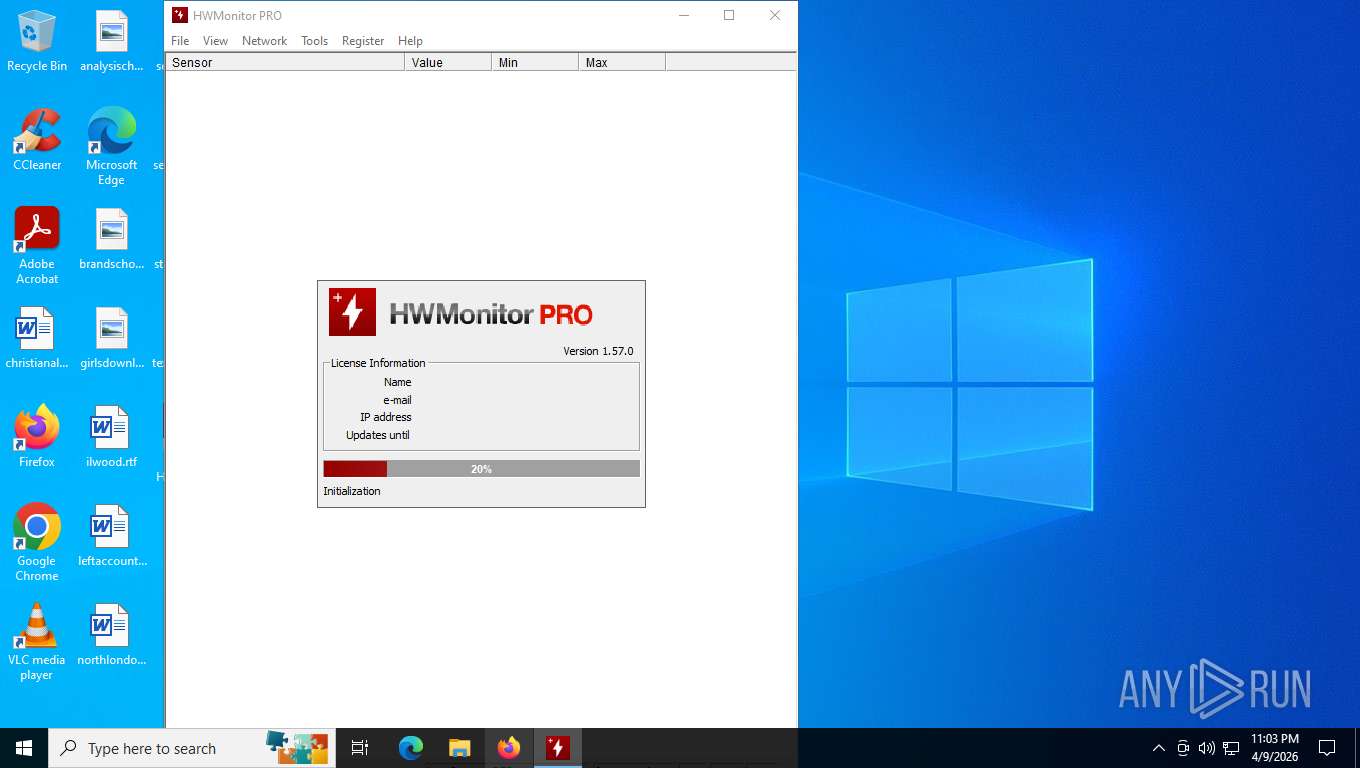1360x768 pixels.
Task: Open the volume control tray icon
Action: (x=1207, y=748)
